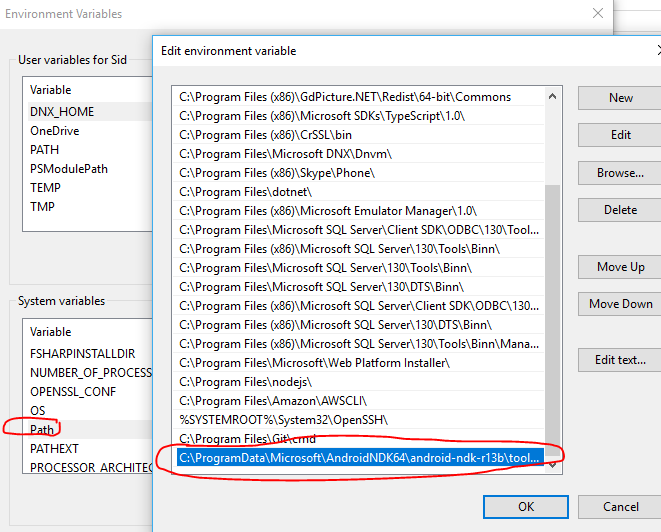The height and width of the screenshot is (532, 661).
Task: Select the x86 SQL Server 130 Tools Binn path
Action: click(x=358, y=249)
